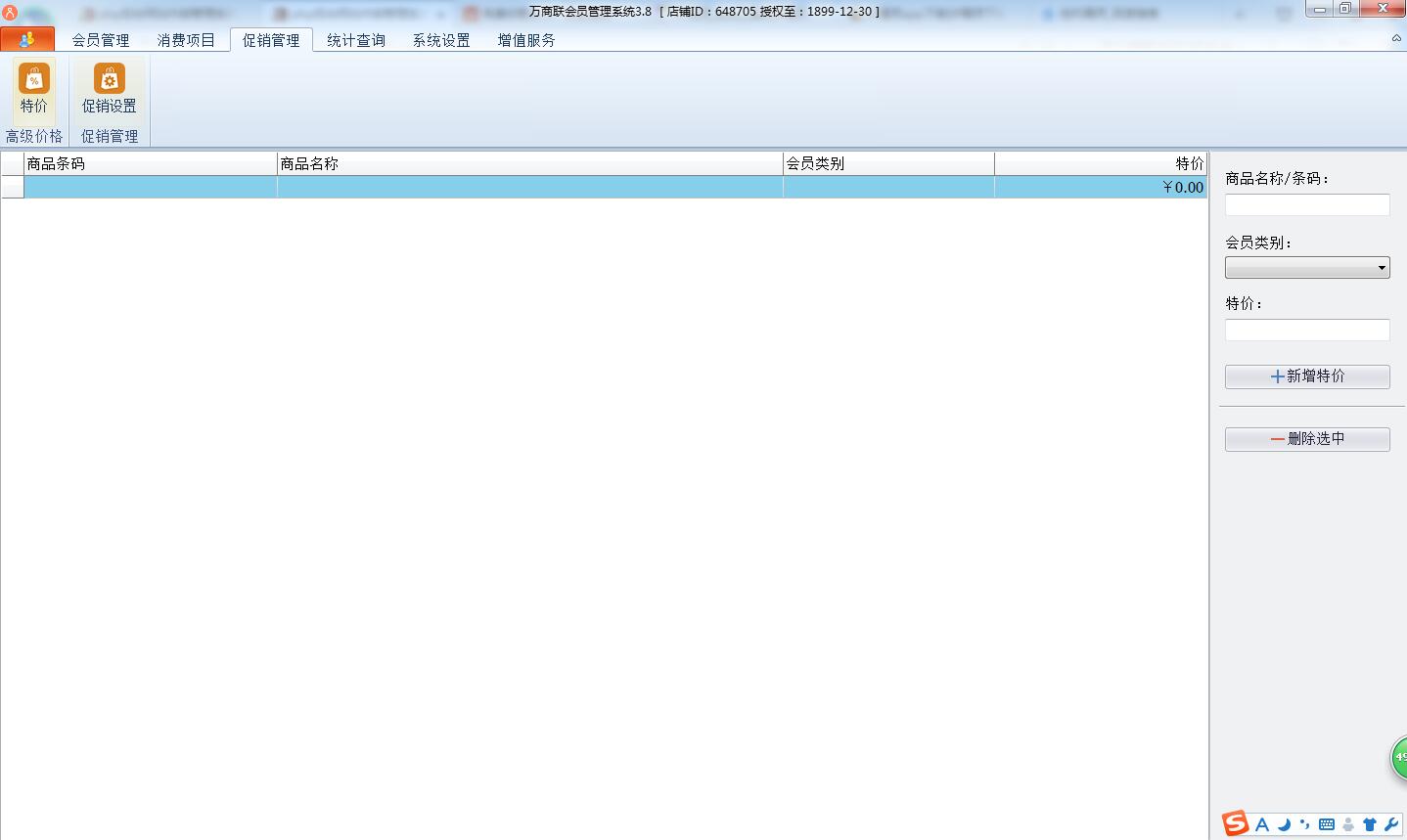Viewport: 1407px width, 840px height.
Task: Toggle the punctuation mode on the Sogou bar
Action: pos(1303,823)
